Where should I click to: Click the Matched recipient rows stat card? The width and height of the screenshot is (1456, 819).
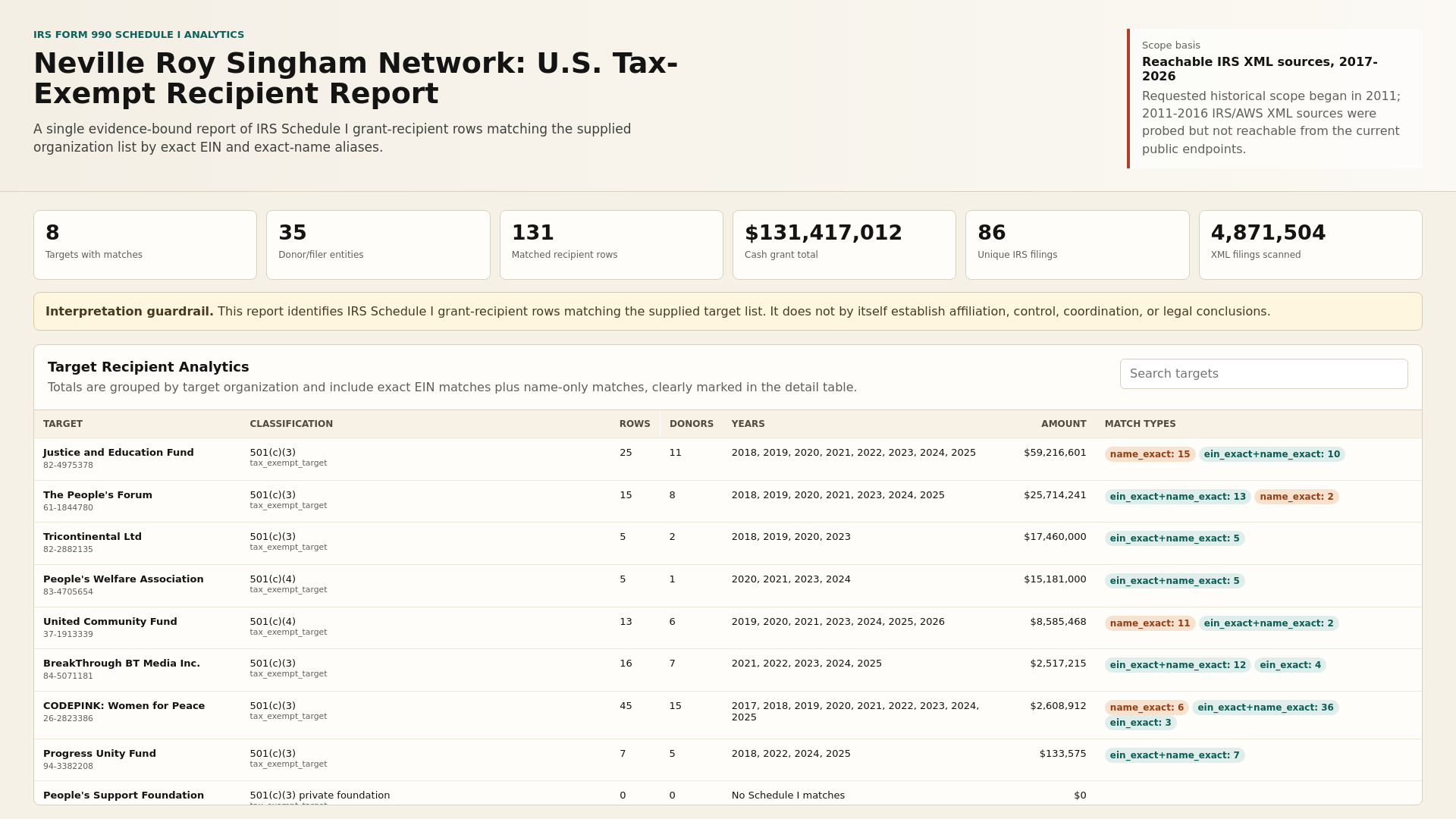611,245
